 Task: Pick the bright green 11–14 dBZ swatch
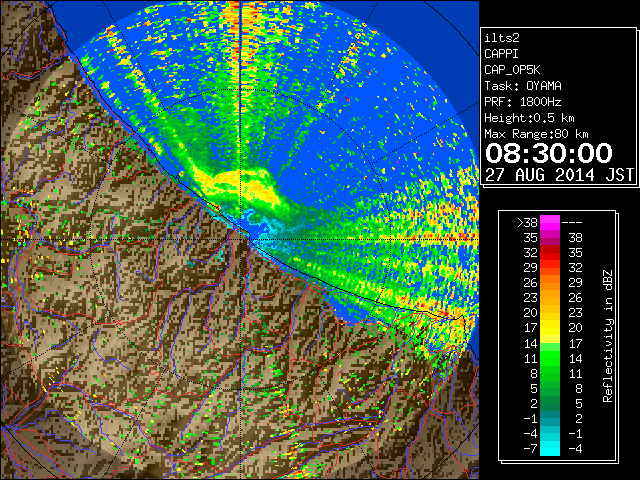(550, 358)
